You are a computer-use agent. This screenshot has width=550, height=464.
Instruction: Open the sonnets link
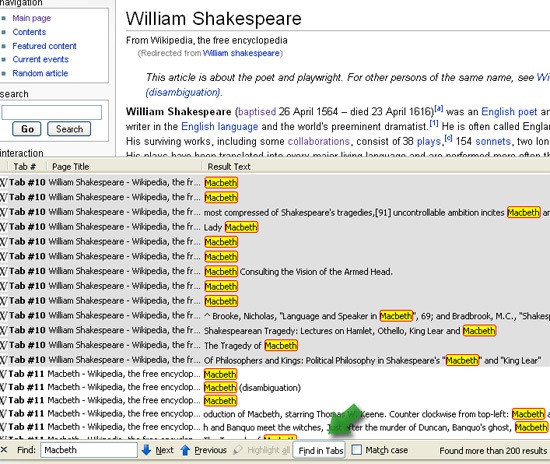(x=493, y=141)
